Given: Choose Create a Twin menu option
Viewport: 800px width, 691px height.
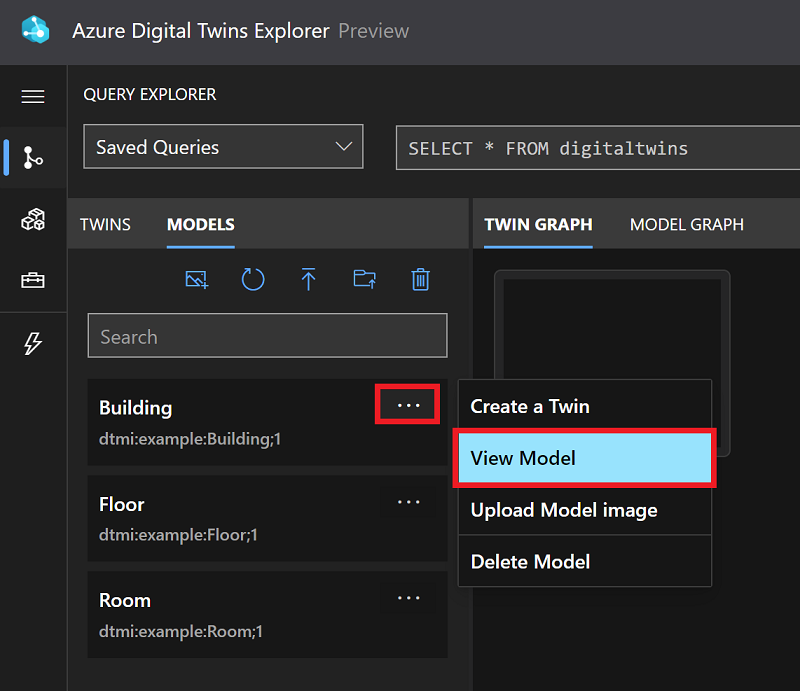Looking at the screenshot, I should click(530, 406).
